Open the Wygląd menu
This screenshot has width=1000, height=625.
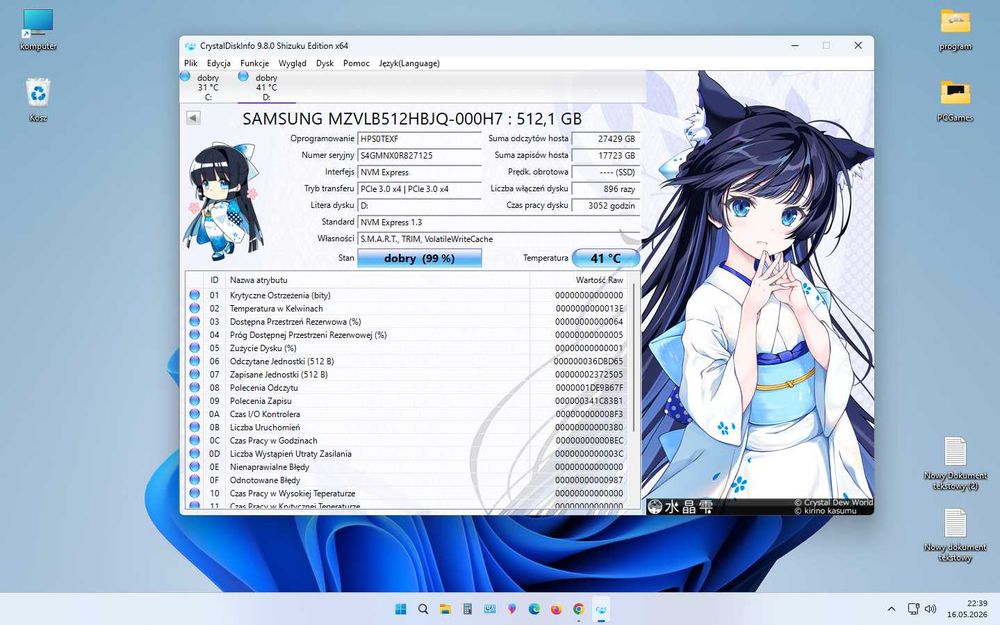point(292,63)
